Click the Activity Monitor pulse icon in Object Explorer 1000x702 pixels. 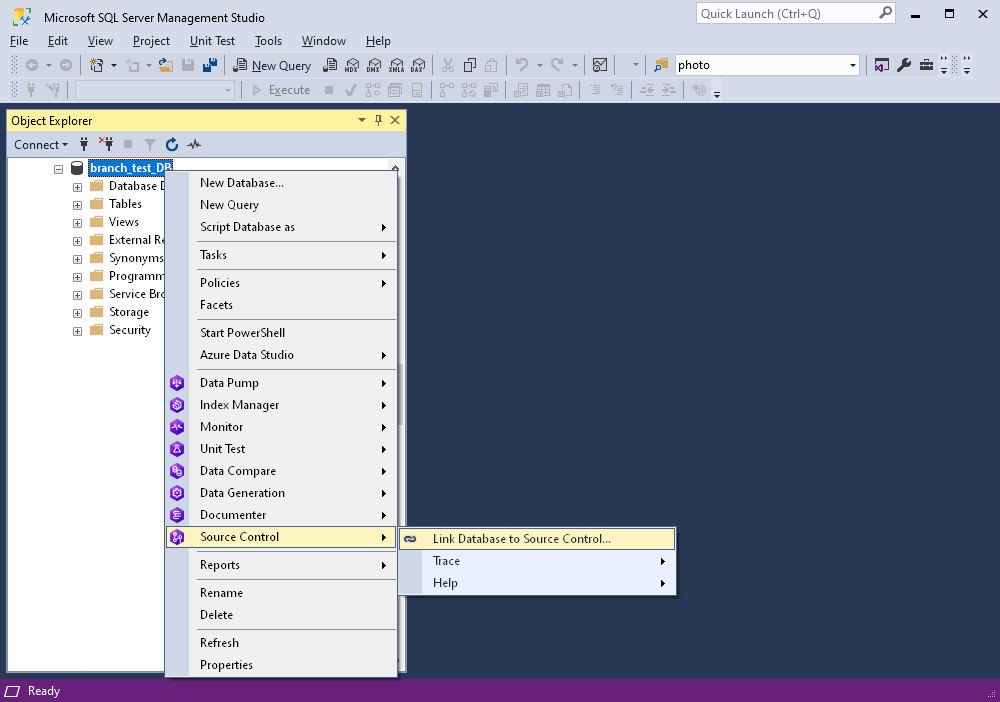pos(194,145)
